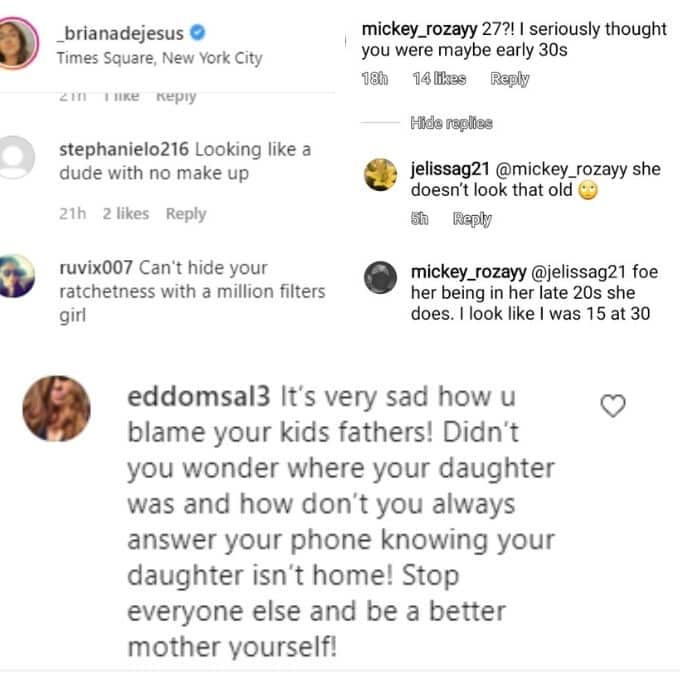Reply to mickey_rozayy's 27 comment
The height and width of the screenshot is (675, 680).
tap(510, 79)
